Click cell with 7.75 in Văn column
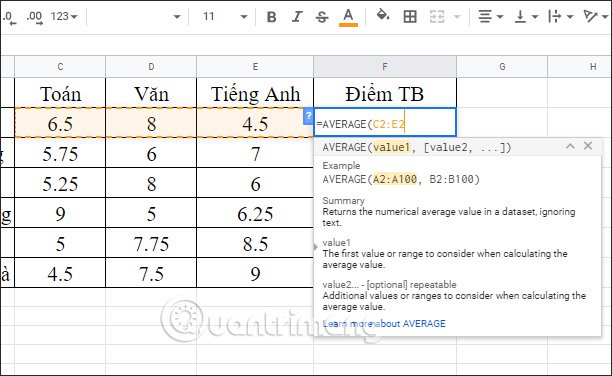The width and height of the screenshot is (612, 376). (151, 243)
